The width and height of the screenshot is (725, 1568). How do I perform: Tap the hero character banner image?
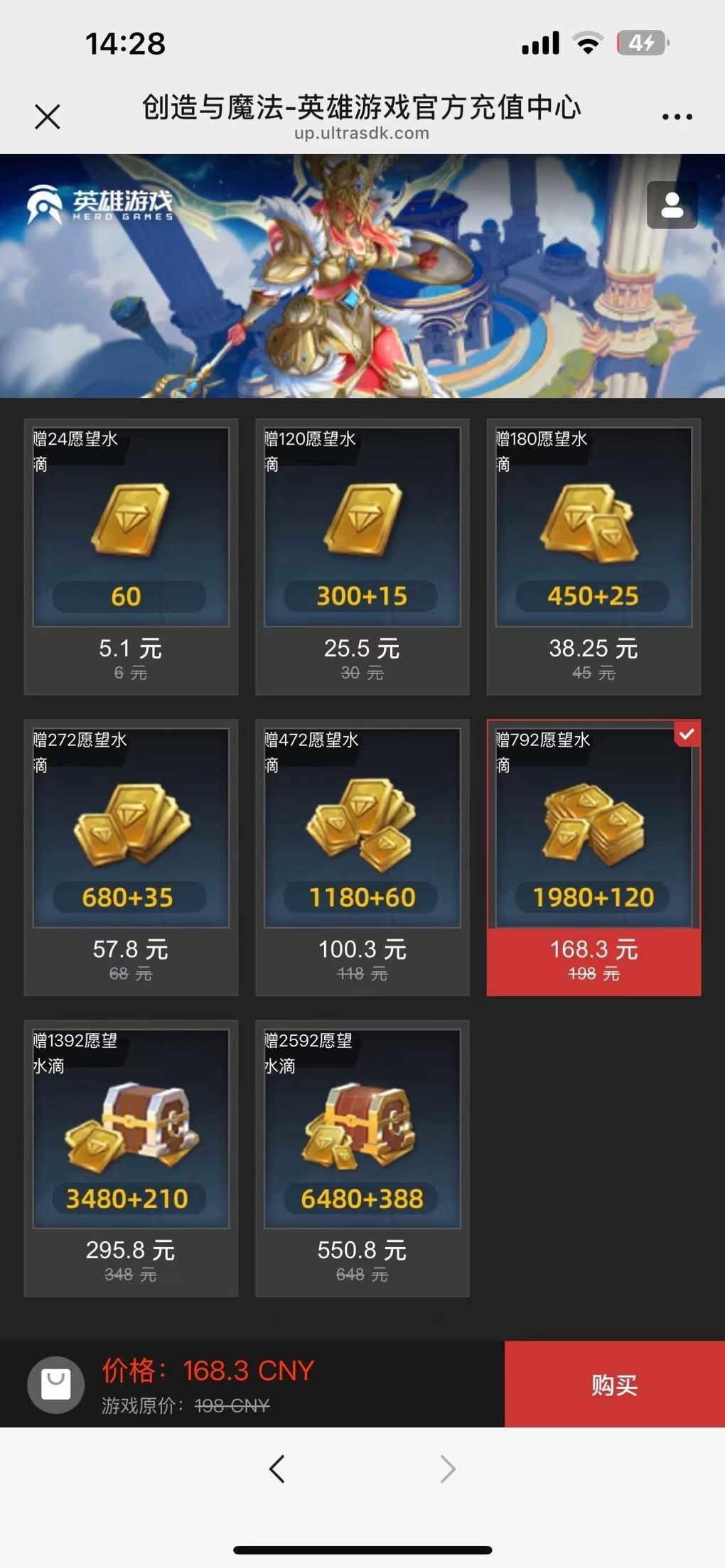pos(362,276)
